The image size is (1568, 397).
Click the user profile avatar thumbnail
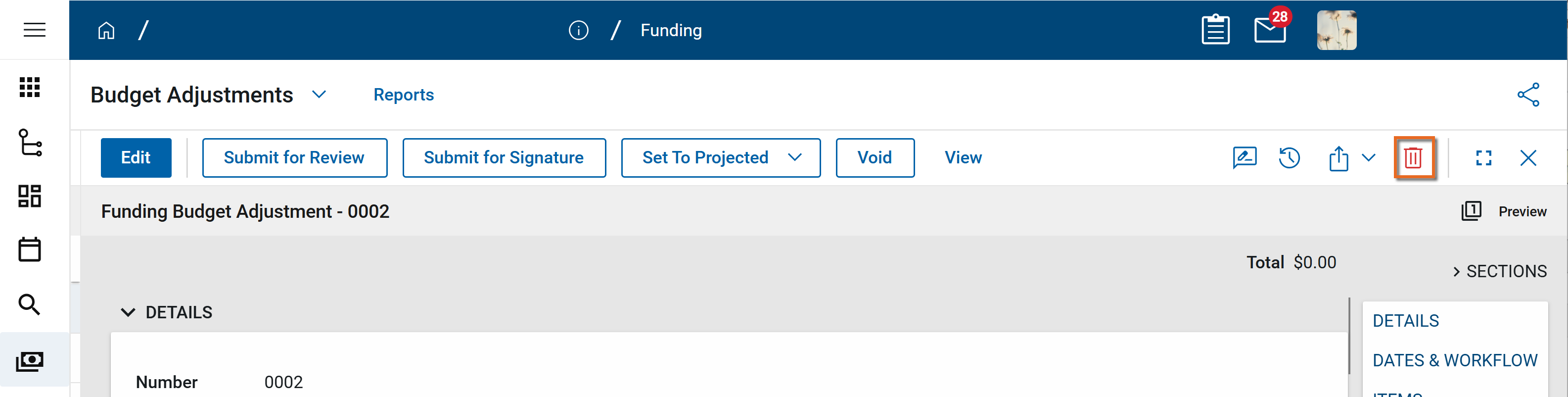(x=1336, y=30)
